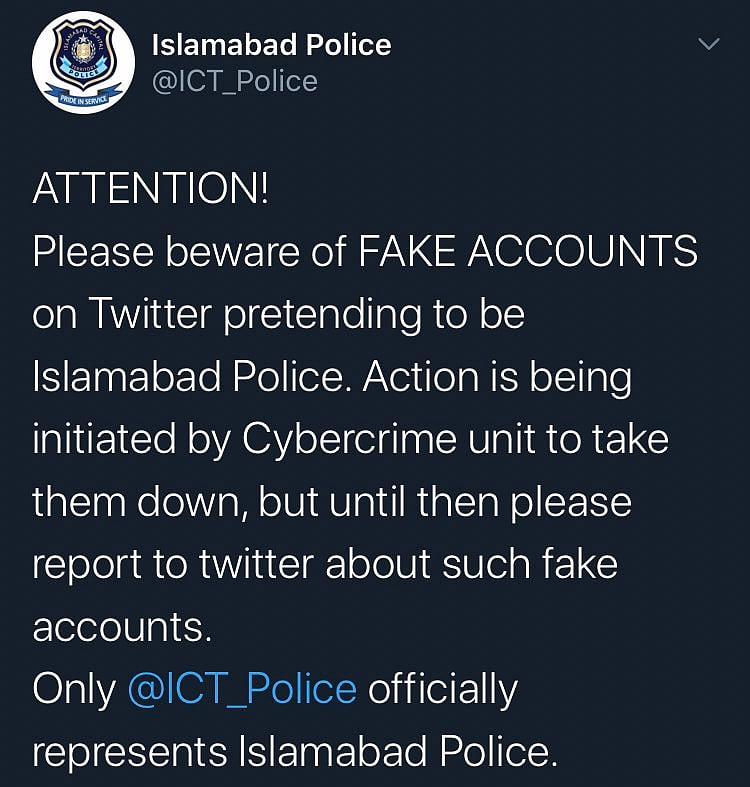Tap the final line "represents Islamabad Police."

(294, 752)
